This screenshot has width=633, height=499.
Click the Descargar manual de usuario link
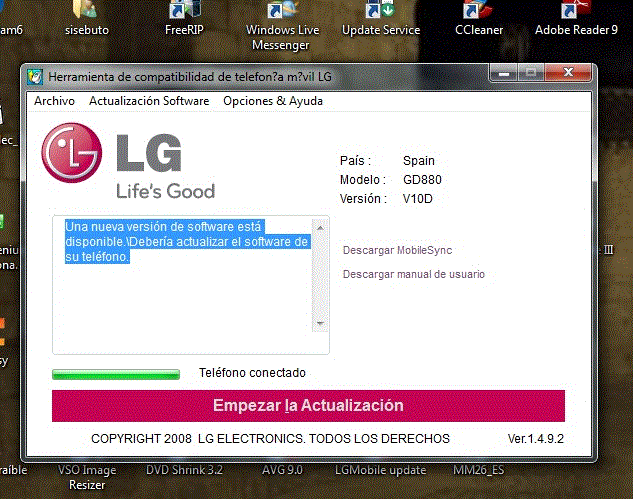(413, 275)
